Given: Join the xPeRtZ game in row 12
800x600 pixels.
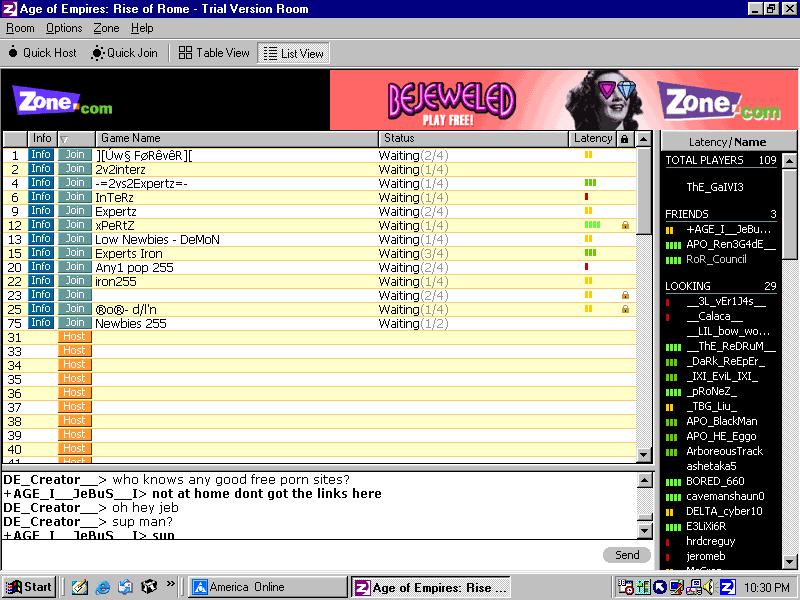Looking at the screenshot, I should tap(74, 225).
